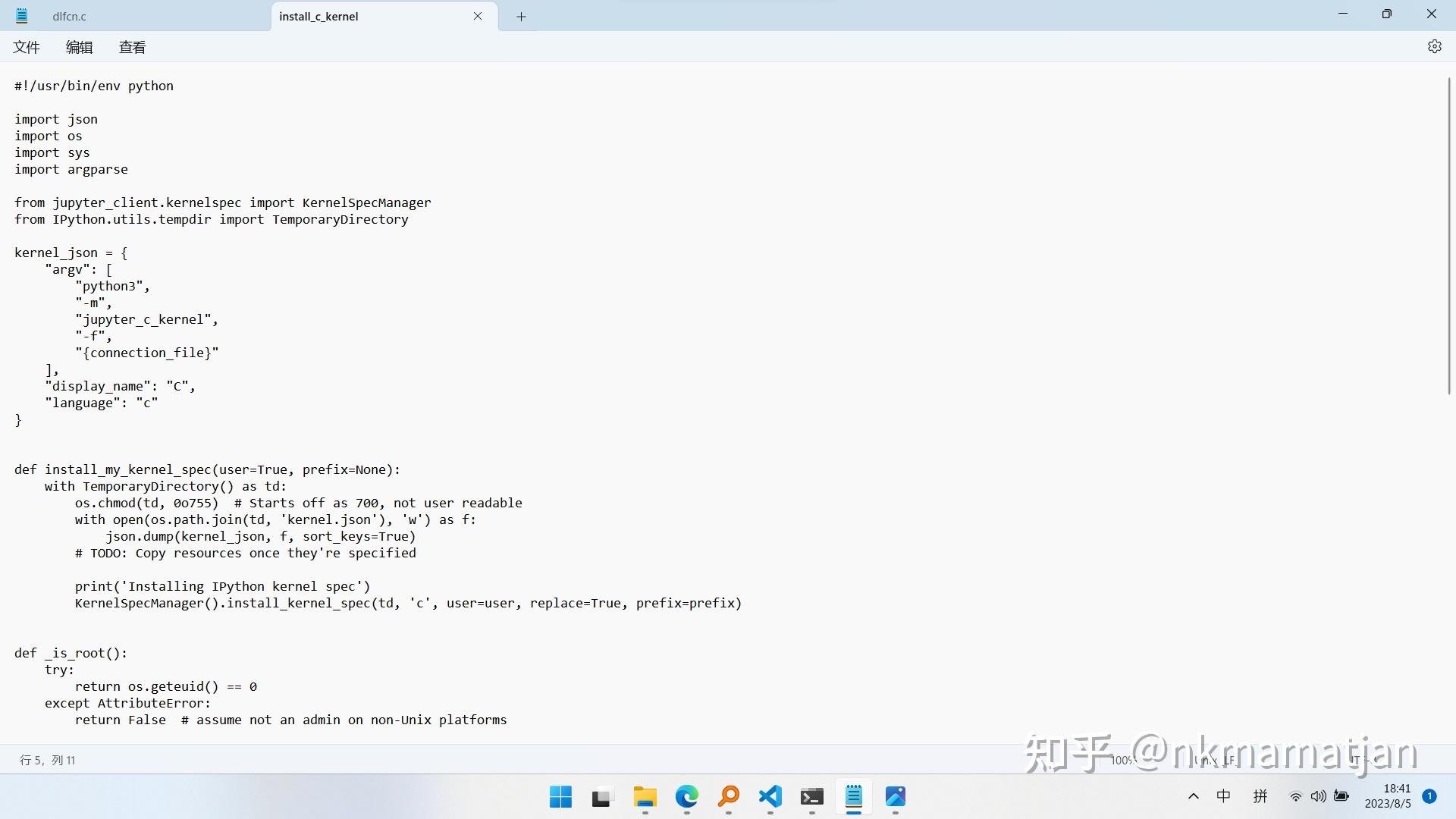Click the Start button
The image size is (1456, 819).
[x=560, y=798]
